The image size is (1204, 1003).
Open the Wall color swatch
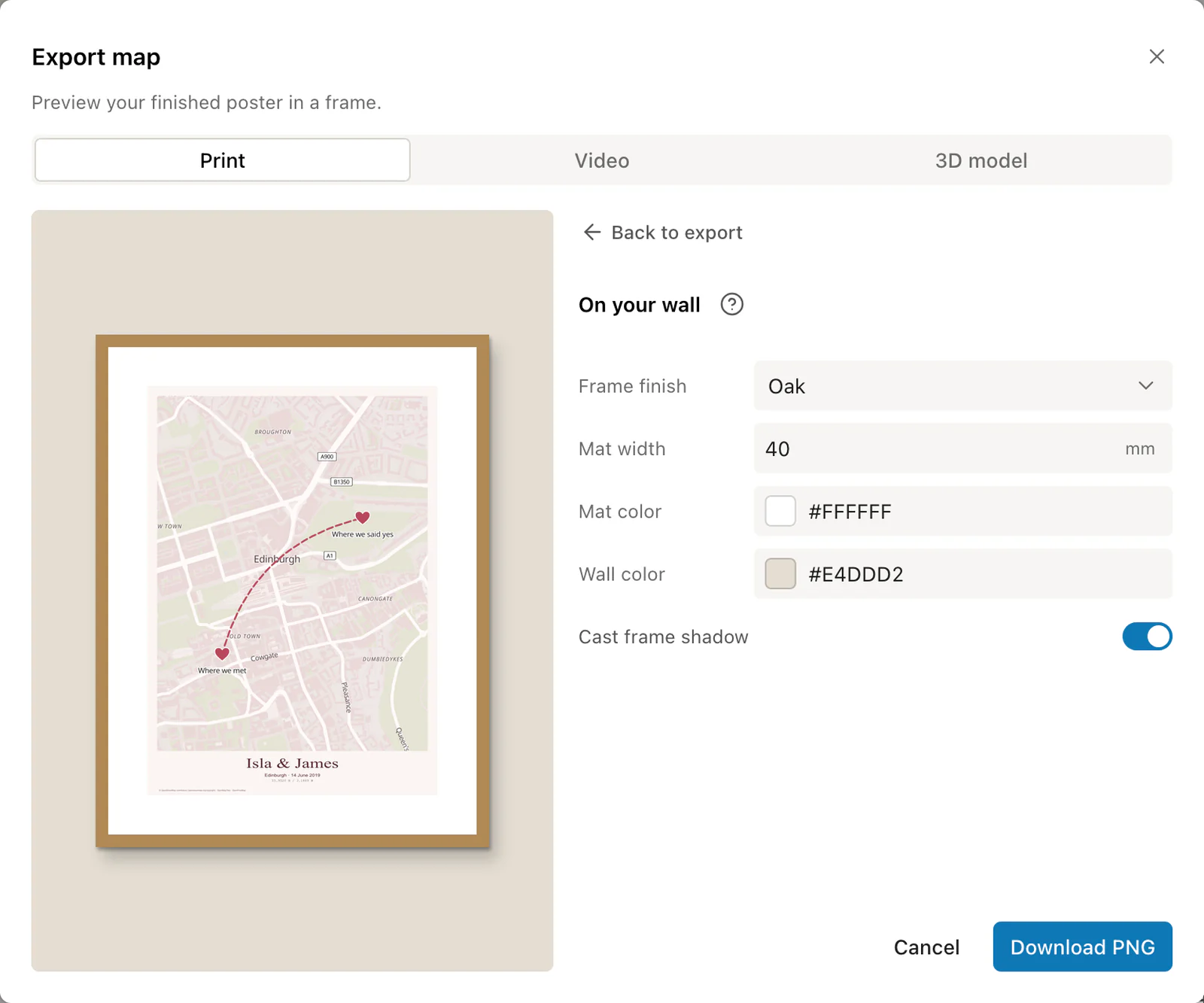pos(780,574)
